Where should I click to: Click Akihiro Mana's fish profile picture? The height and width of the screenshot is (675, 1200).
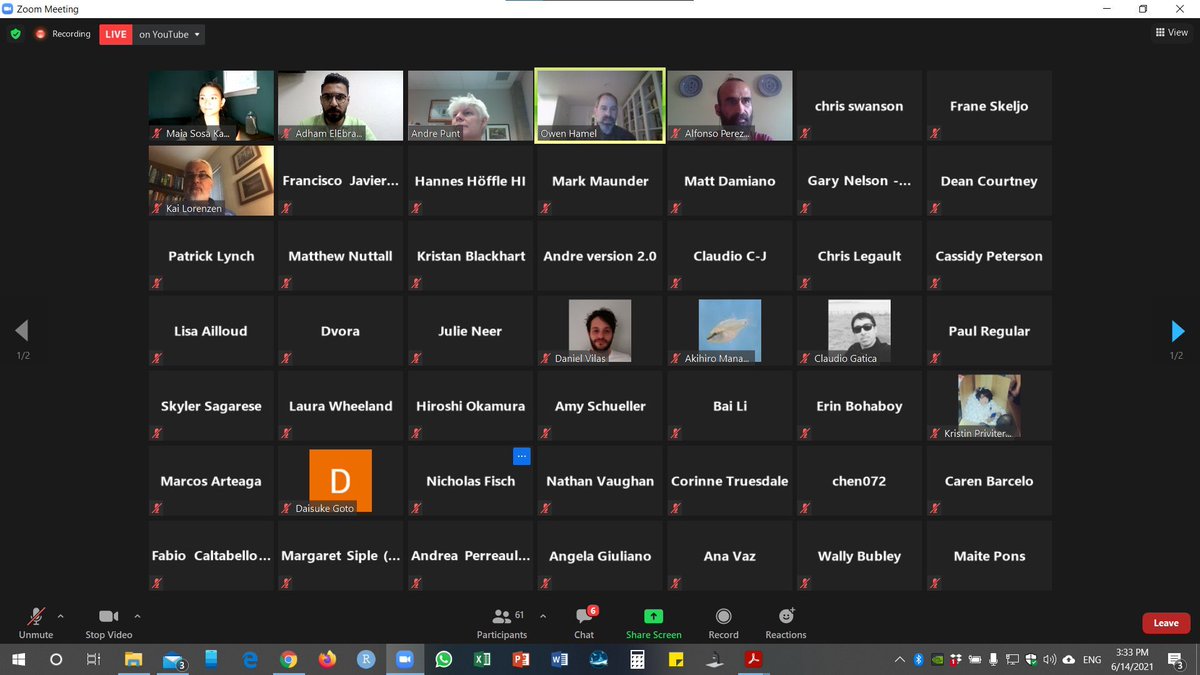[729, 331]
